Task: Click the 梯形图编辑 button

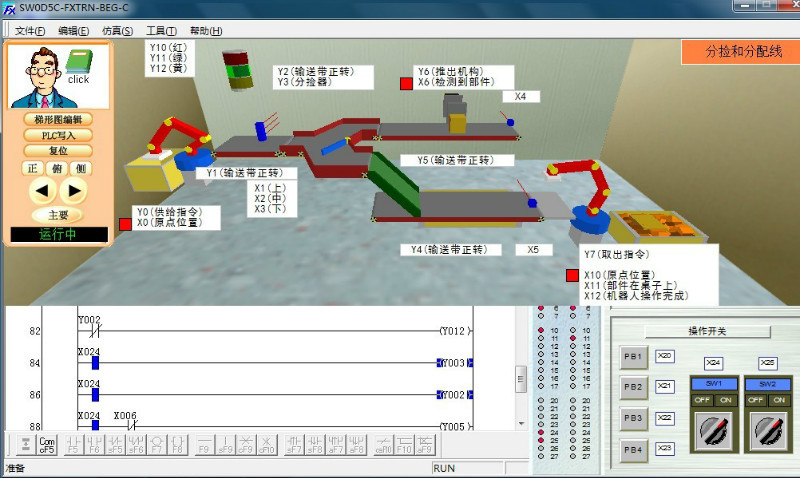Action: [x=57, y=119]
